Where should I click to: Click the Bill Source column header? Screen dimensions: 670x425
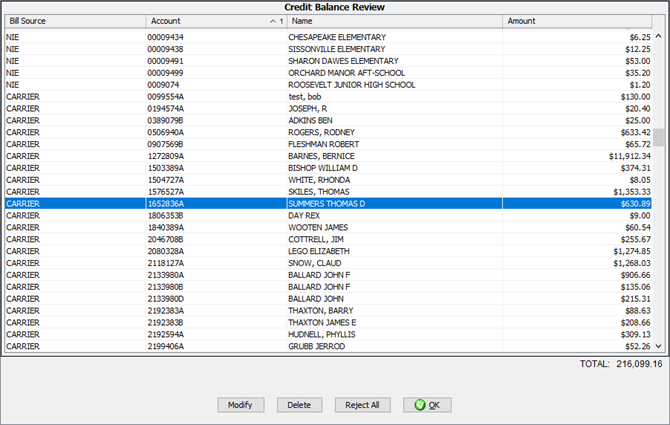(x=73, y=21)
